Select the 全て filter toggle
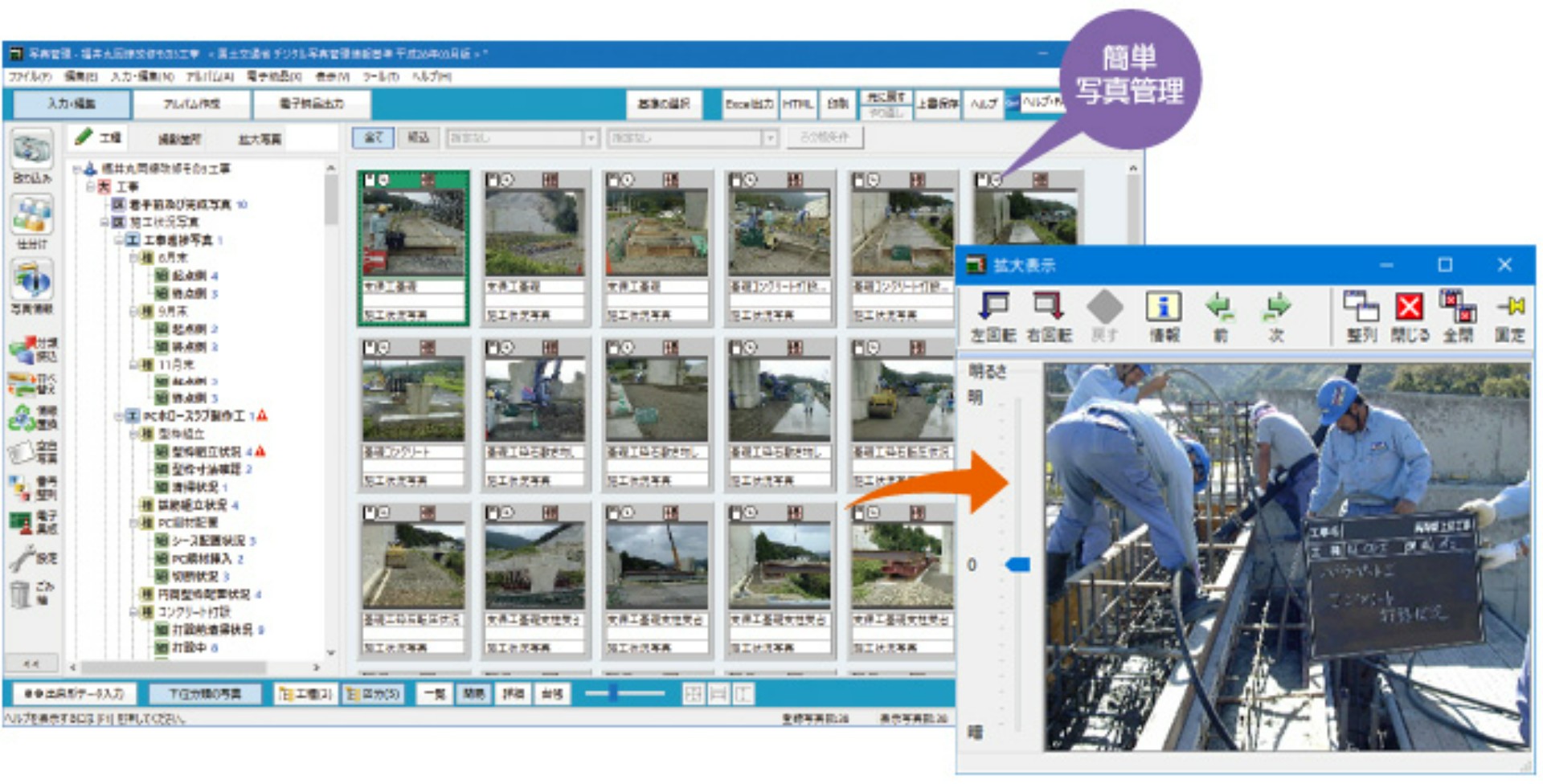This screenshot has height=784, width=1543. coord(372,137)
